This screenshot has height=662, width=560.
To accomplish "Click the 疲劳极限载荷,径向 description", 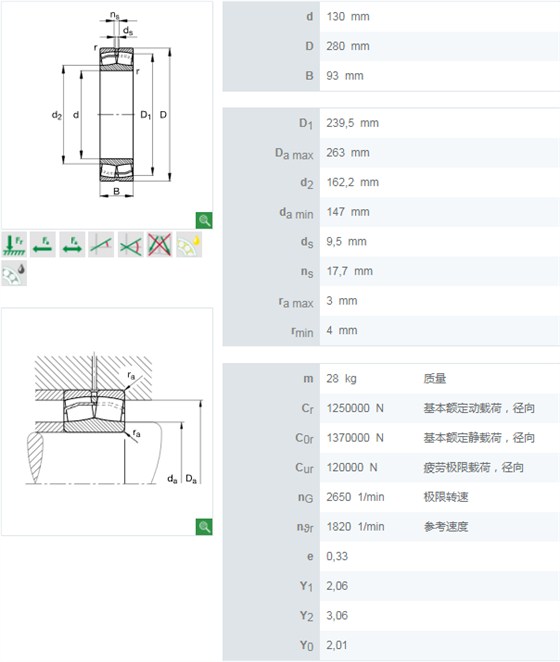I will click(473, 467).
